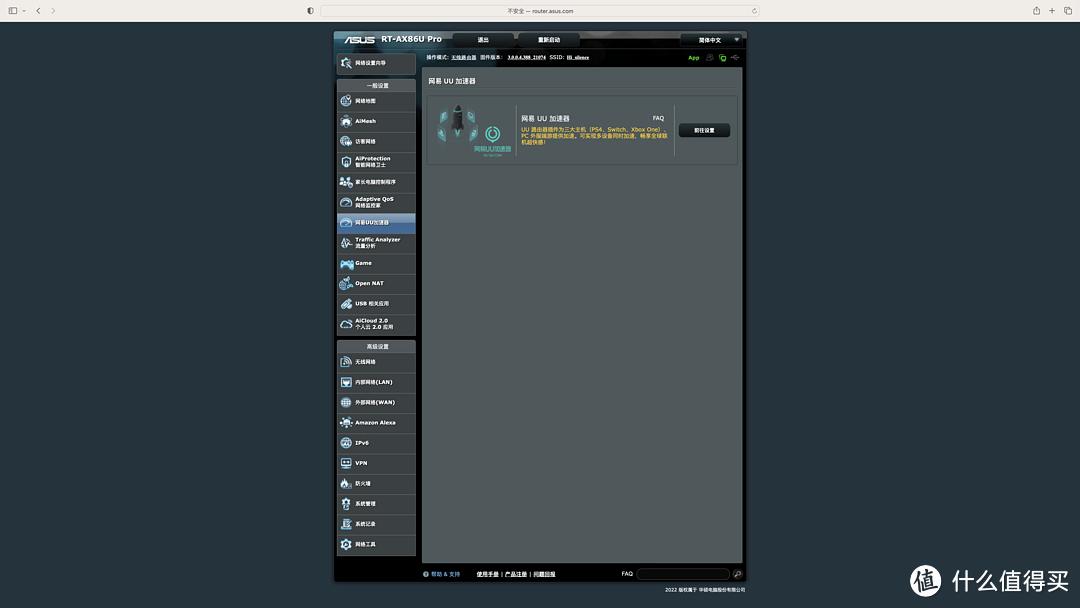Open 系统管理 administration page
The height and width of the screenshot is (608, 1080).
pos(376,504)
